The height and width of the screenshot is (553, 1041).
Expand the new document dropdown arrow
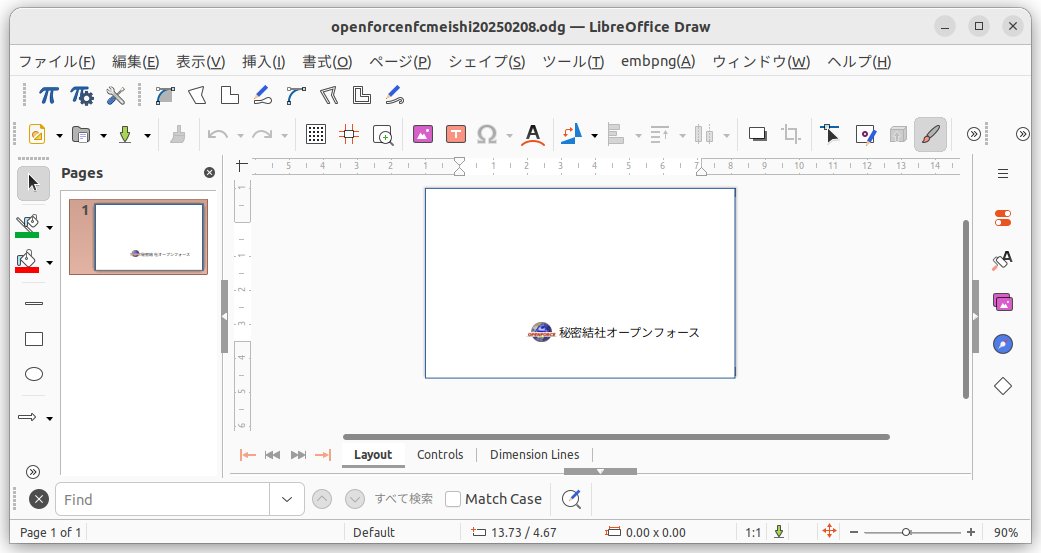tap(59, 135)
